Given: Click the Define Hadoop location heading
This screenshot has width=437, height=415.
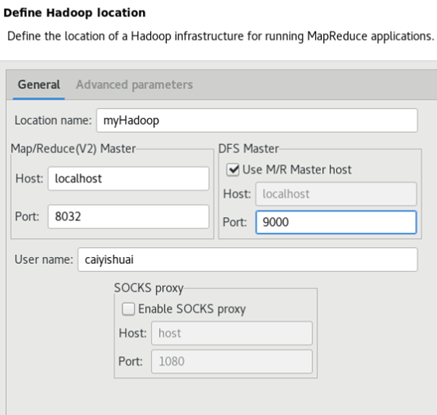Looking at the screenshot, I should [x=74, y=13].
